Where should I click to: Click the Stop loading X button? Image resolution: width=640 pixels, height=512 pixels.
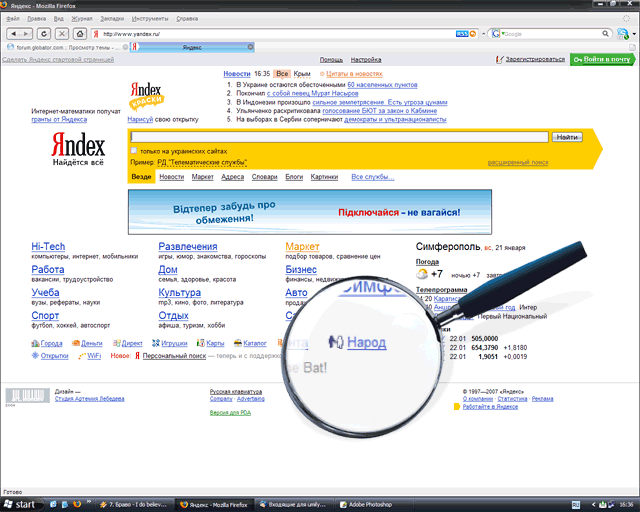point(62,34)
